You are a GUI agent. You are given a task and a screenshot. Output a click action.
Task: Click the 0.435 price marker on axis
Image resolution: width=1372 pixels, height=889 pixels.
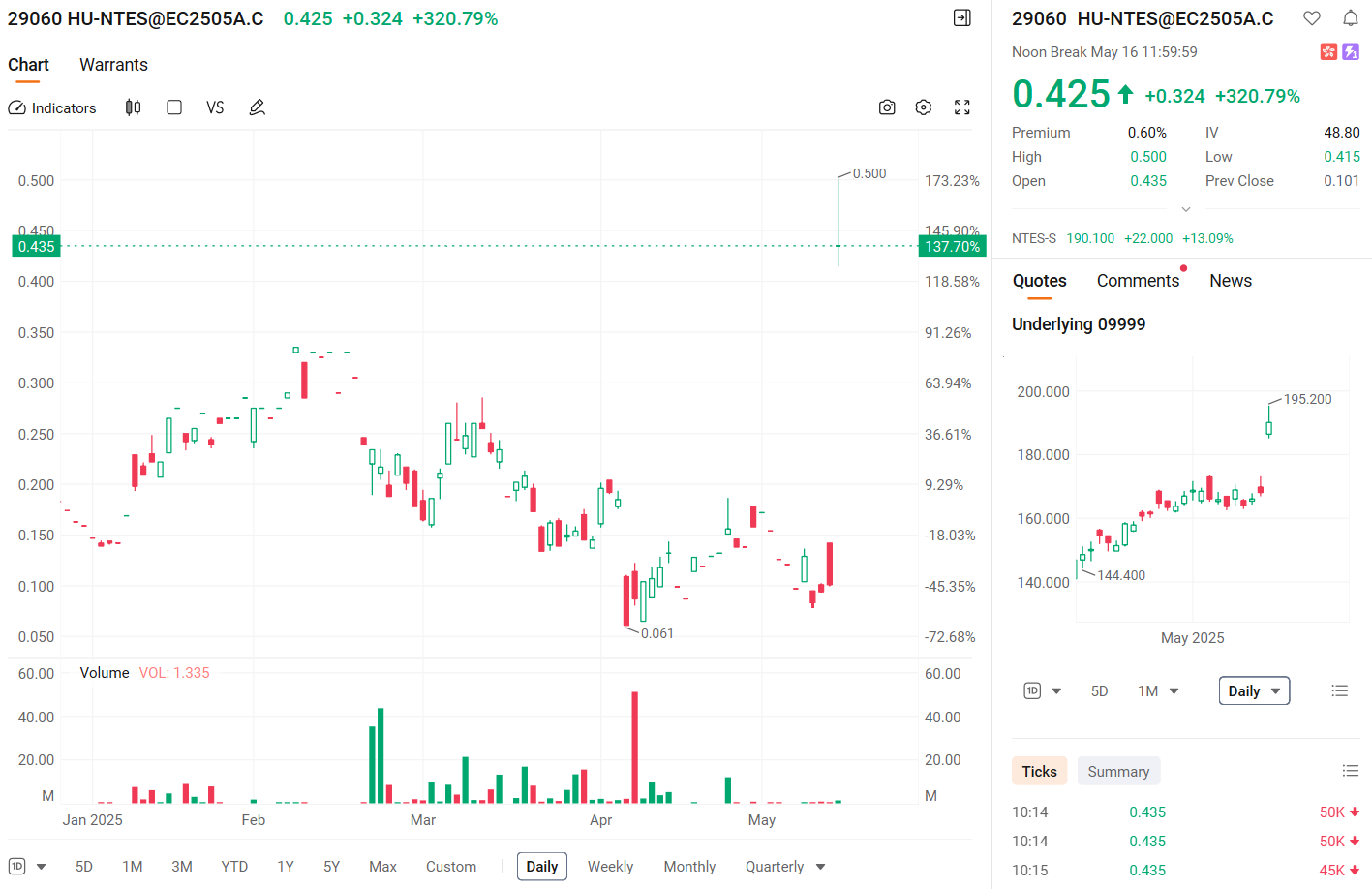(x=36, y=246)
